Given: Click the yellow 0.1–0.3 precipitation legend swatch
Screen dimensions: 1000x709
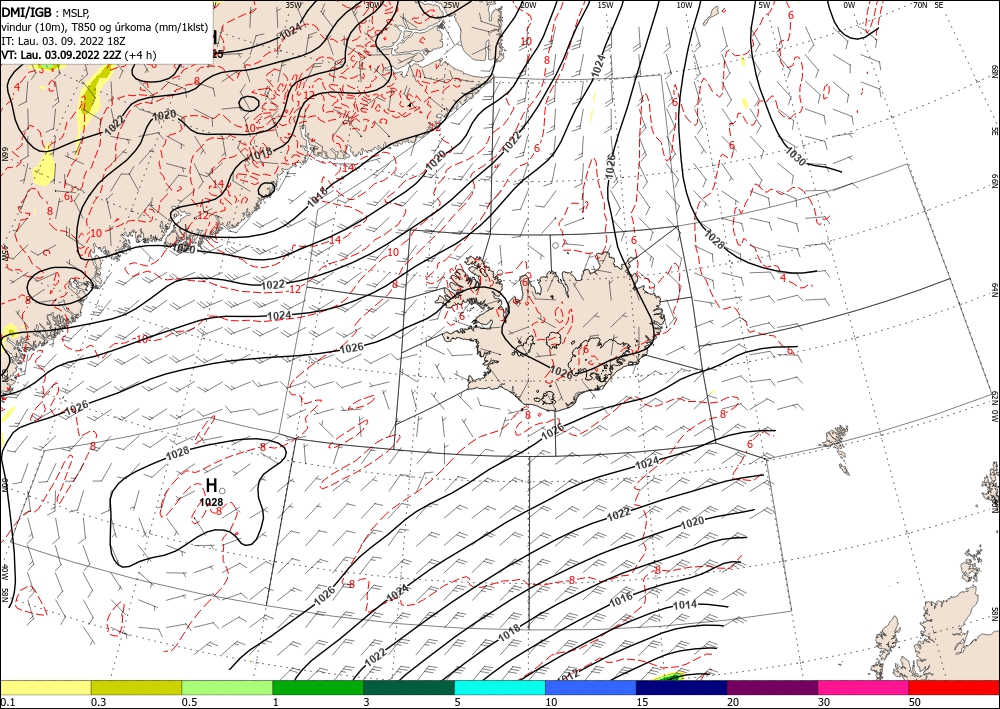Looking at the screenshot, I should (46, 687).
